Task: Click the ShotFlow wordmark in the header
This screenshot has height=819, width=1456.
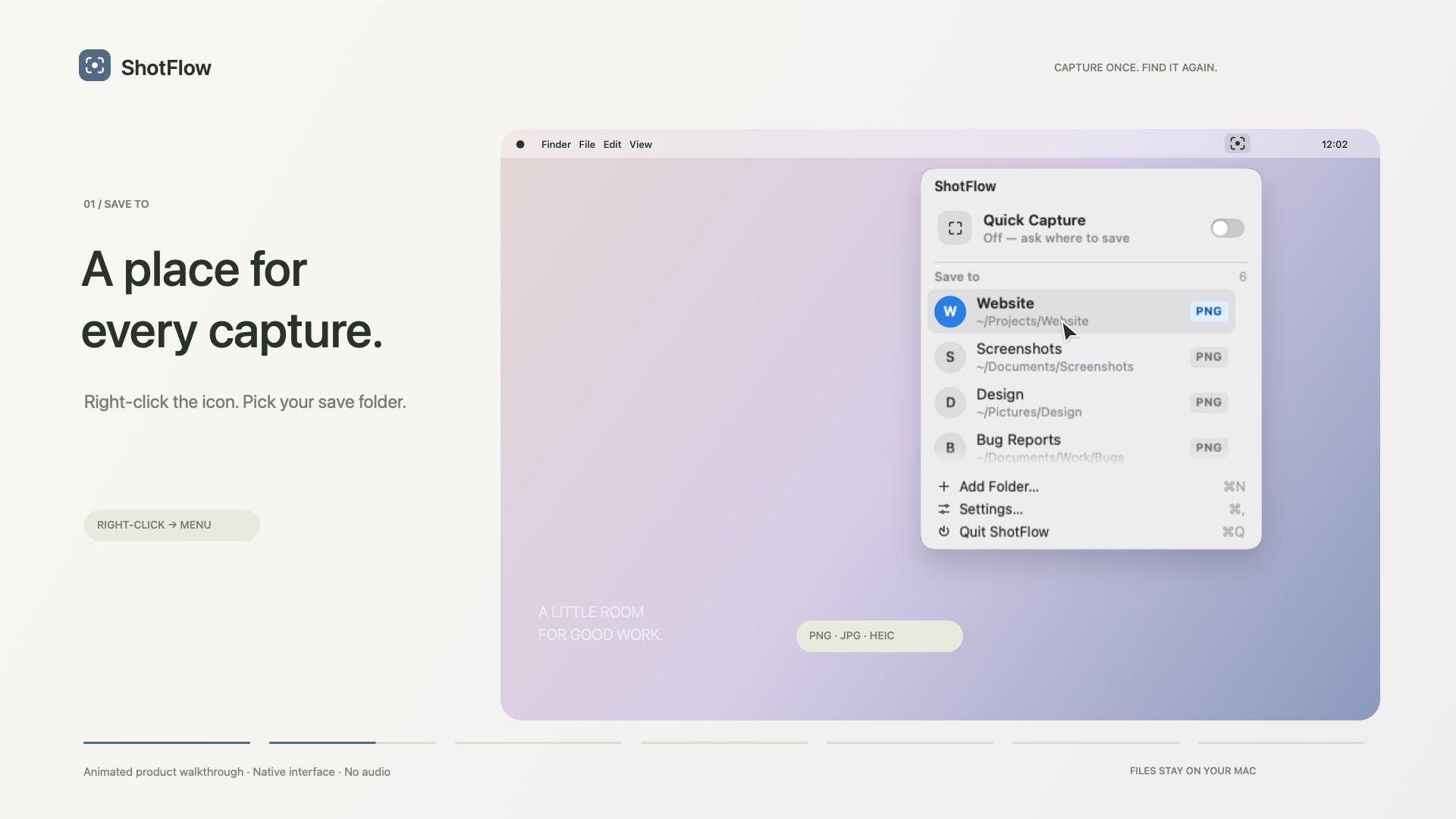Action: click(x=166, y=67)
